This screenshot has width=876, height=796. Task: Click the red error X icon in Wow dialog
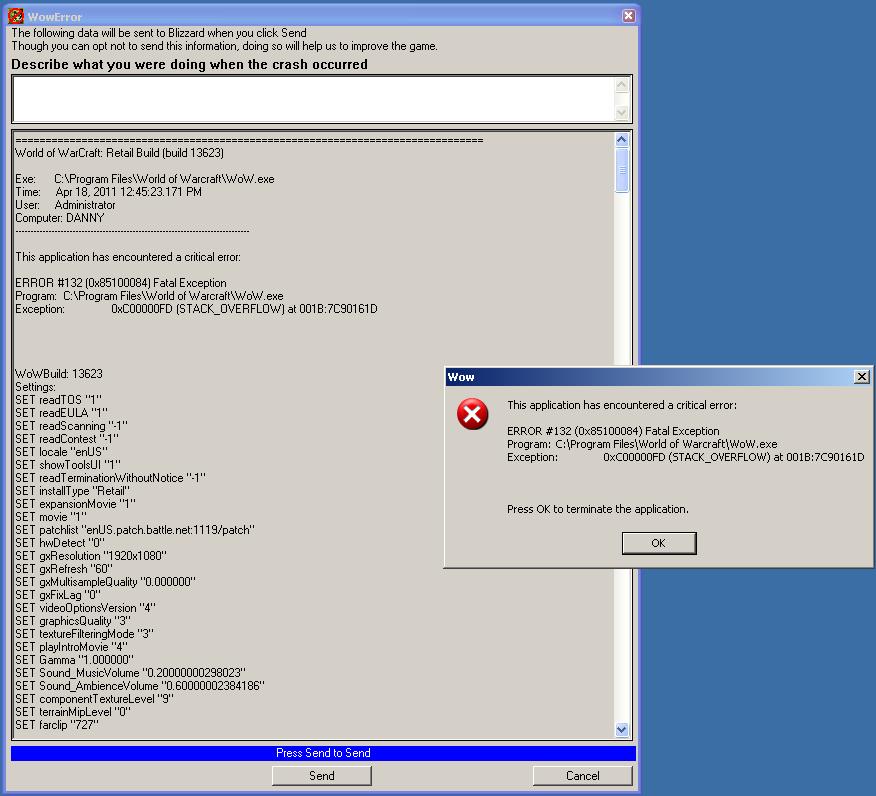472,414
